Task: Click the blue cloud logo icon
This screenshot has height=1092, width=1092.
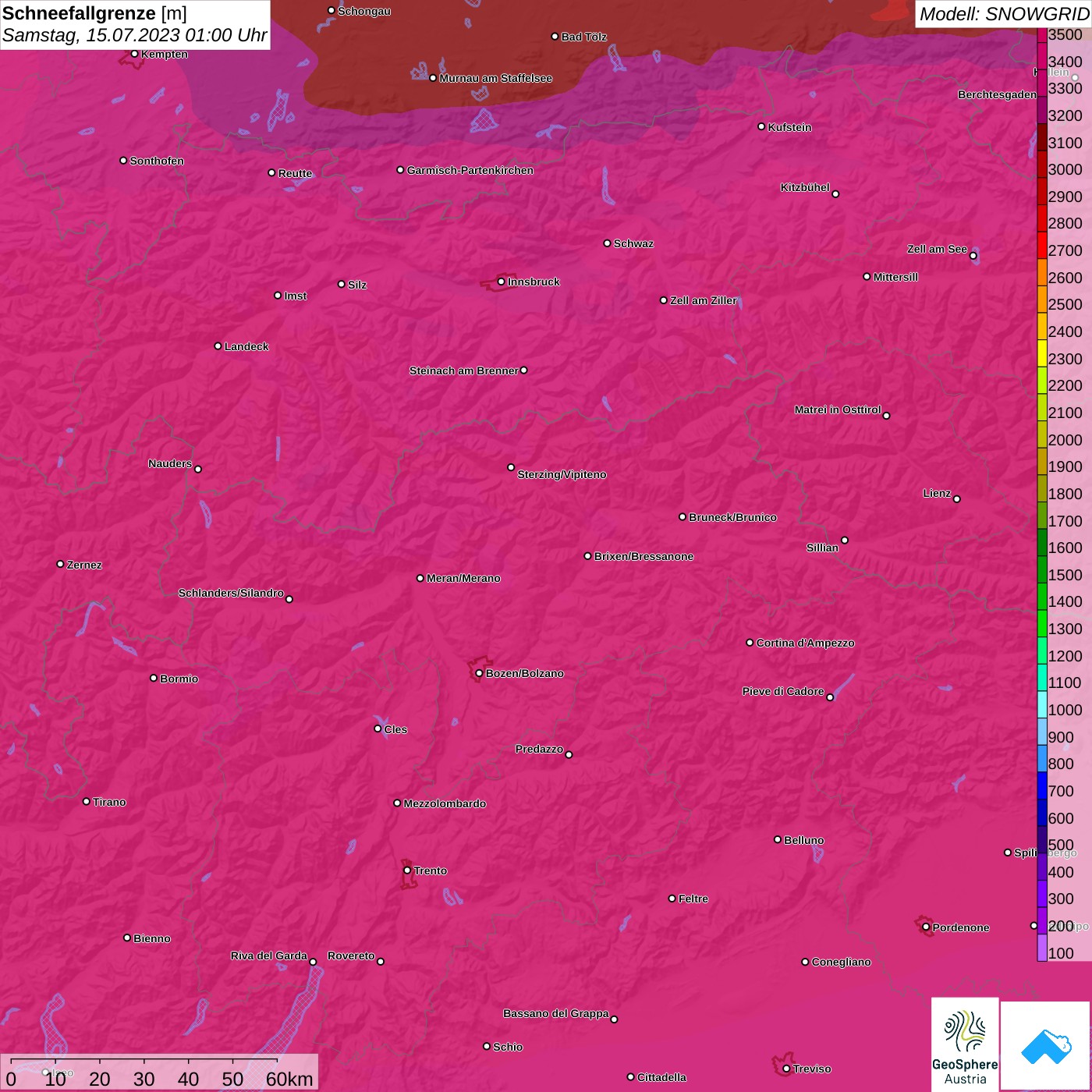Action: pyautogui.click(x=1045, y=1046)
